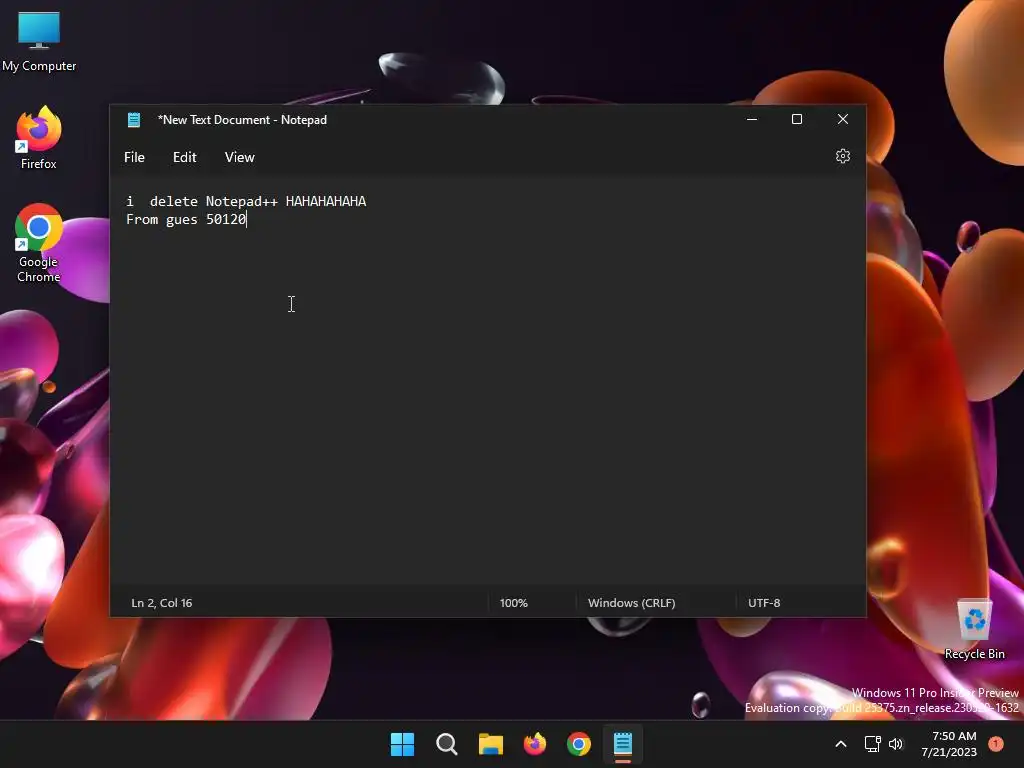Open the clock showing 7:50 AM
Image resolution: width=1024 pixels, height=768 pixels.
pyautogui.click(x=949, y=744)
